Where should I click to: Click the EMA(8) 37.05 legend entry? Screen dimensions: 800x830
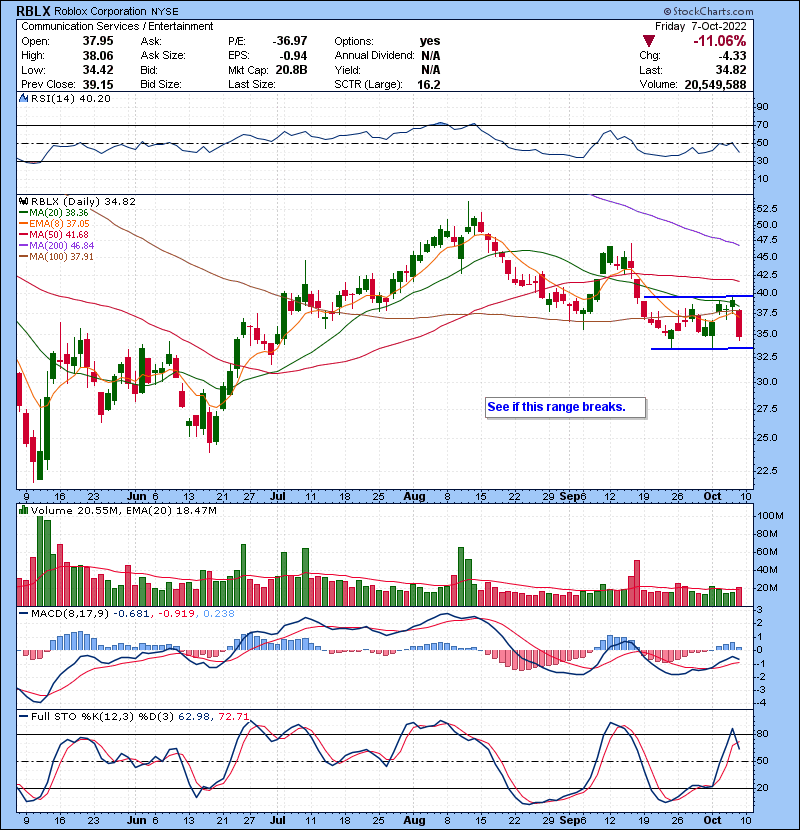tap(55, 224)
